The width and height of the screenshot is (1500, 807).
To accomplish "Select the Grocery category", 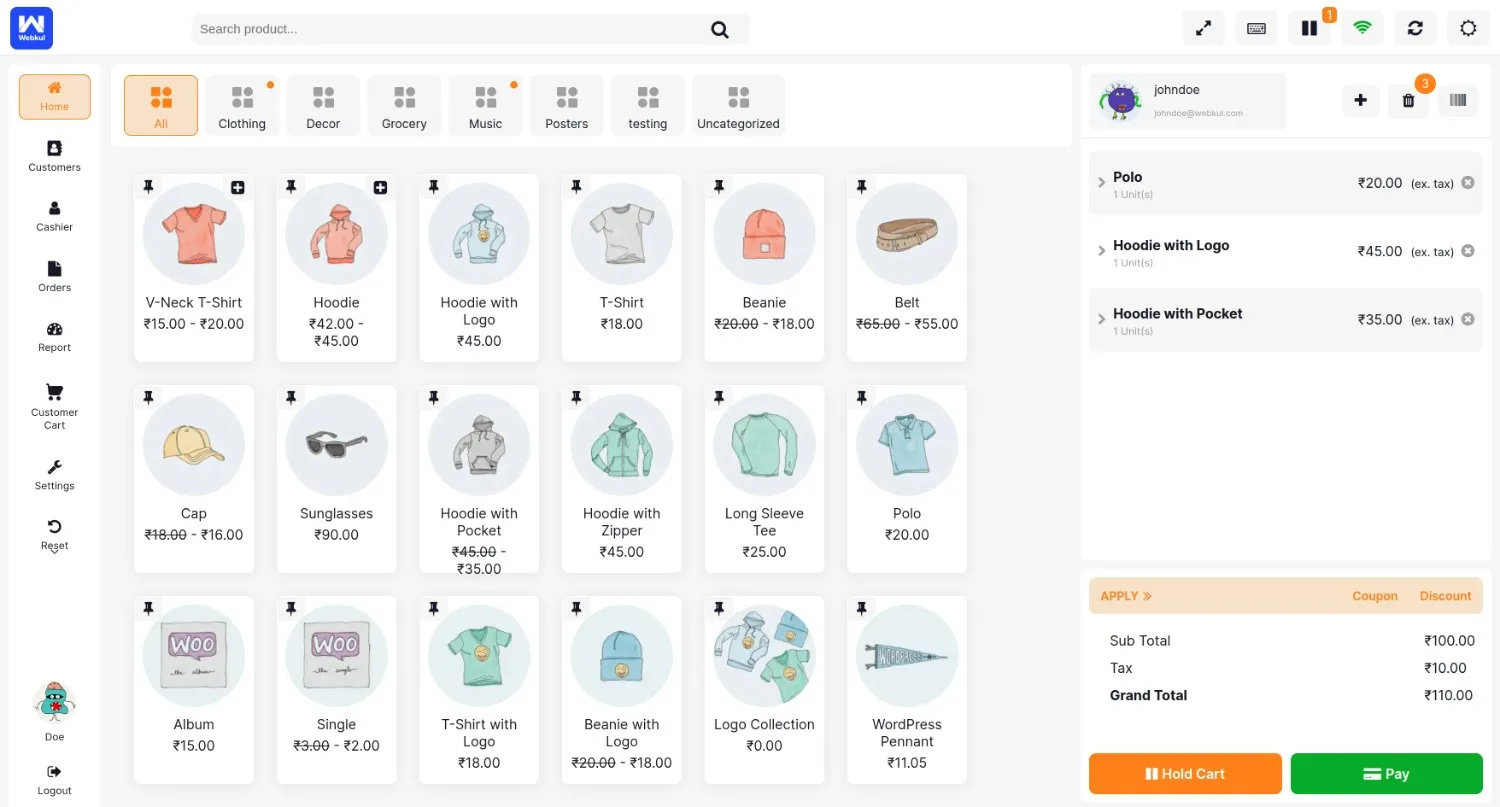I will pos(404,105).
